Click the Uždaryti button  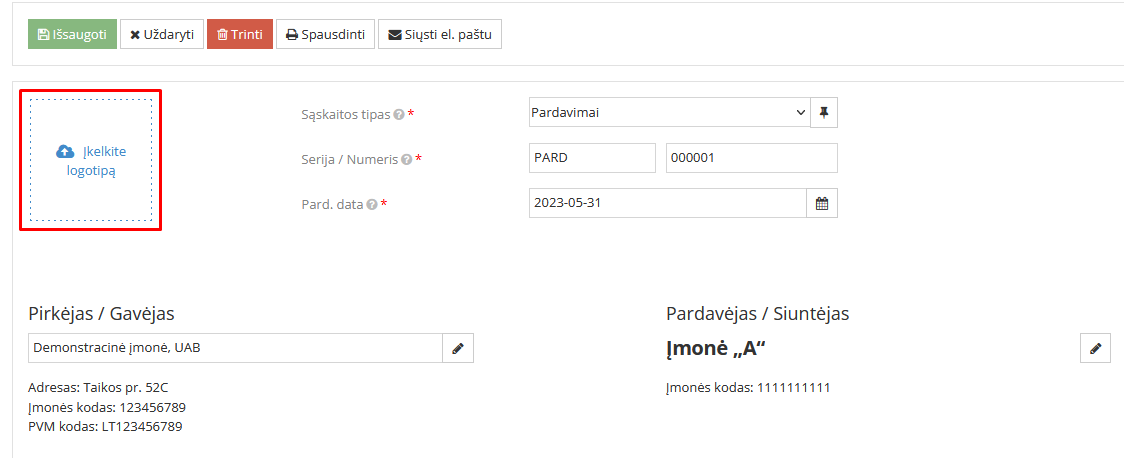click(x=162, y=34)
